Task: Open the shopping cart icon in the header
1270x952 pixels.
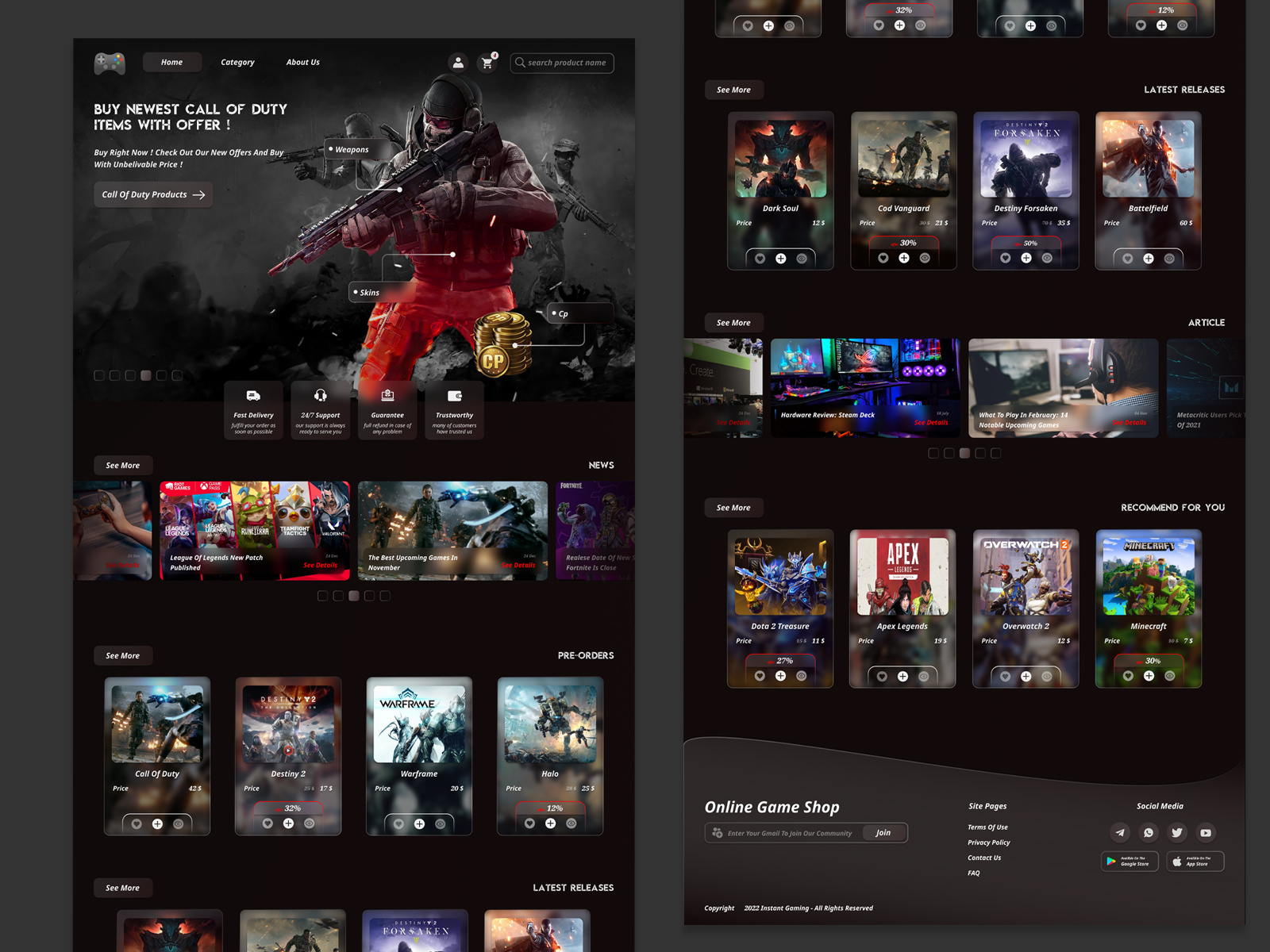Action: coord(486,62)
